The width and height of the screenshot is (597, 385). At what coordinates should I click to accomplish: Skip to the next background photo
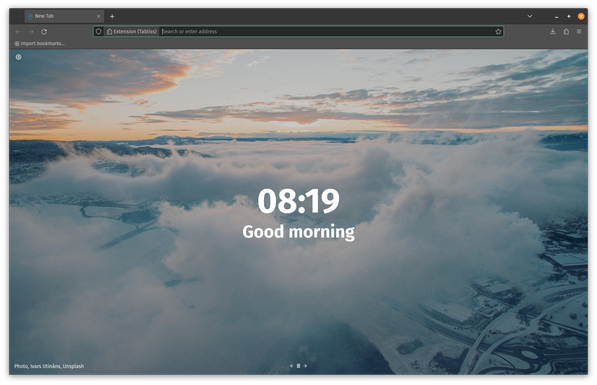(305, 366)
